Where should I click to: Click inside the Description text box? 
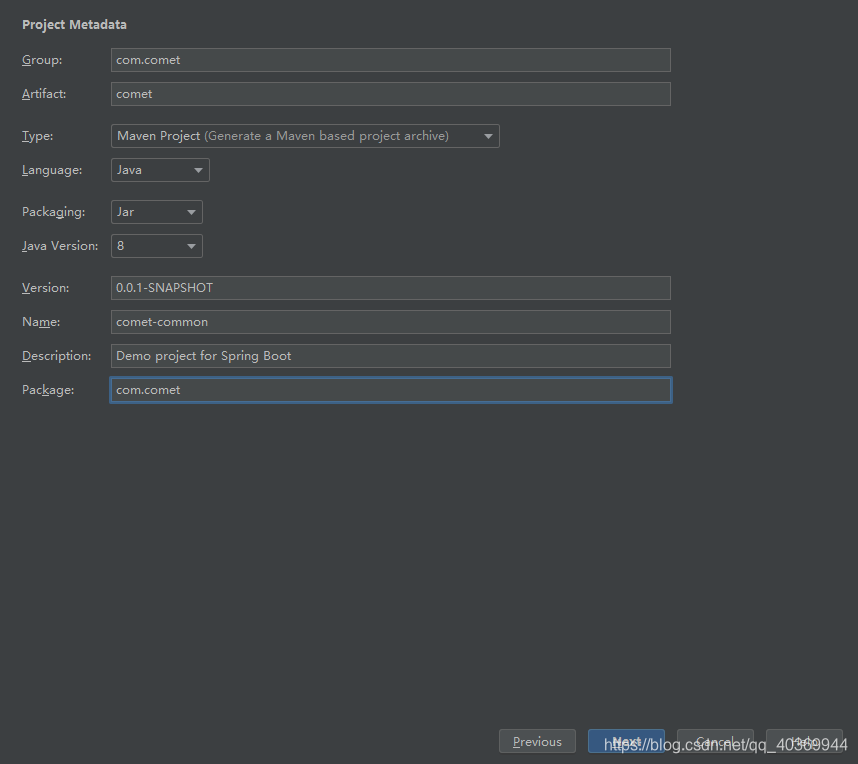390,356
